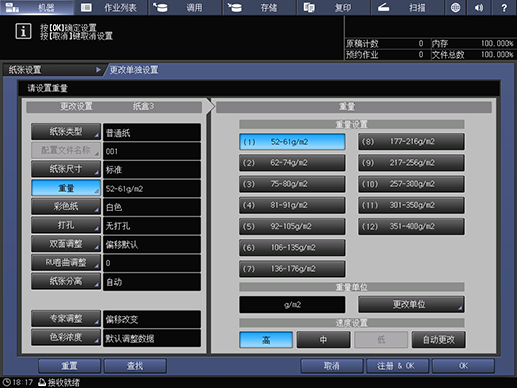Open 打孔 punch setting
This screenshot has height=388, width=517.
66,225
